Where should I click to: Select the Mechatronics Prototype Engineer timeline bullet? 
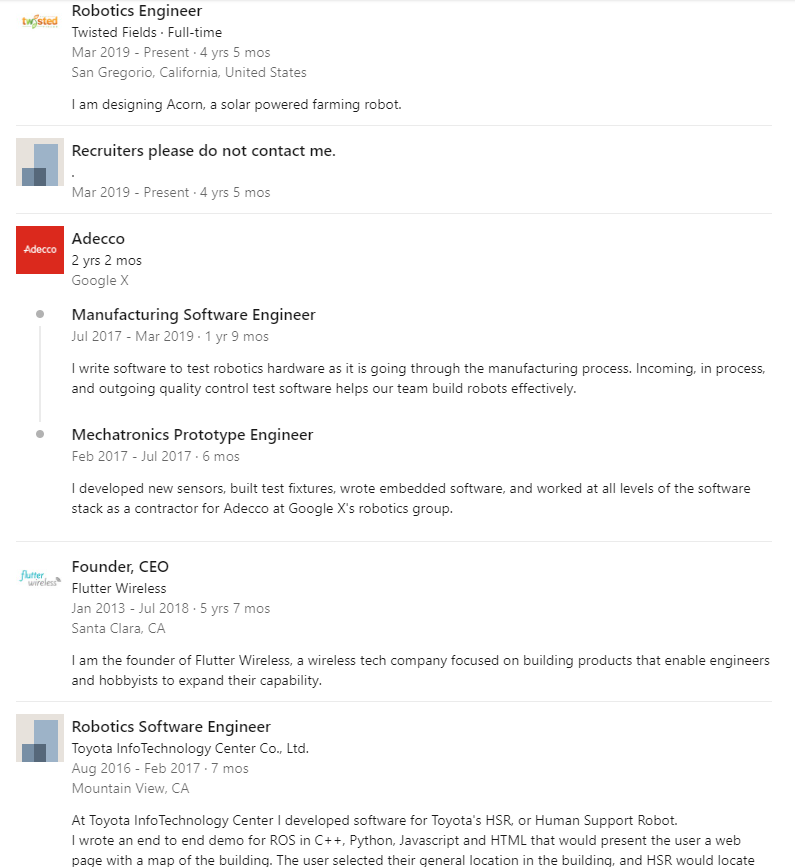[x=40, y=434]
